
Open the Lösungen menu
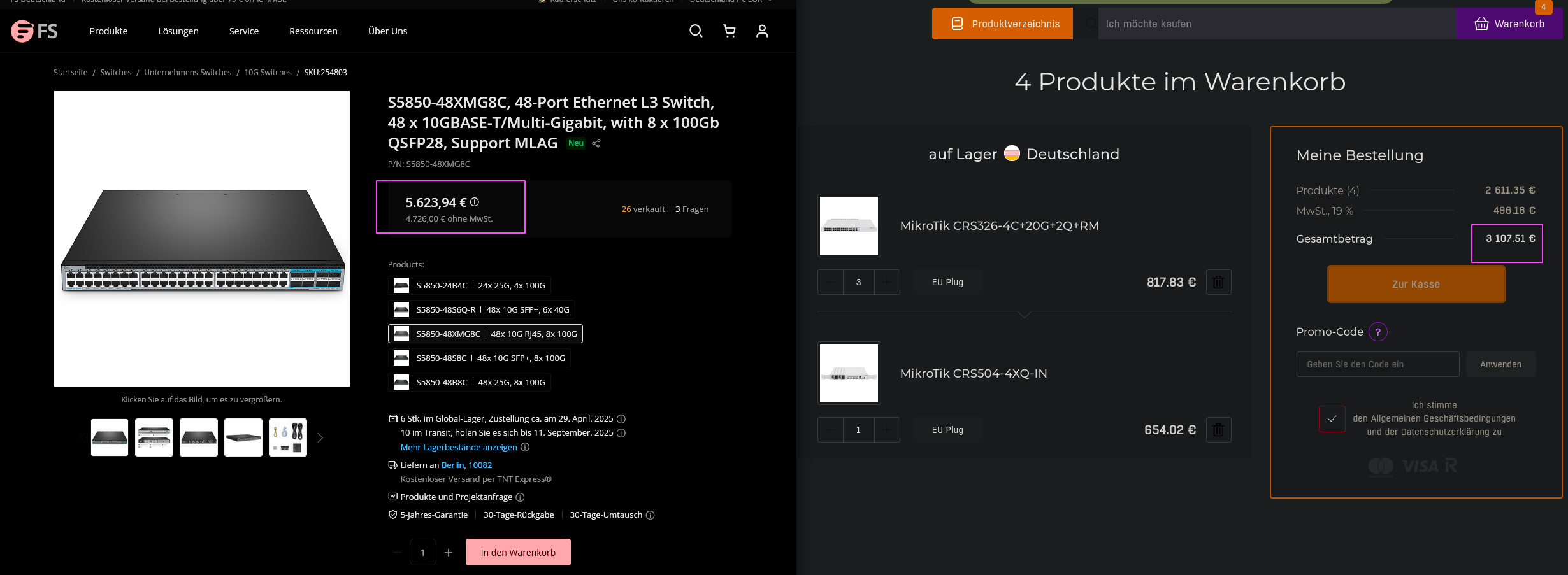click(x=178, y=31)
